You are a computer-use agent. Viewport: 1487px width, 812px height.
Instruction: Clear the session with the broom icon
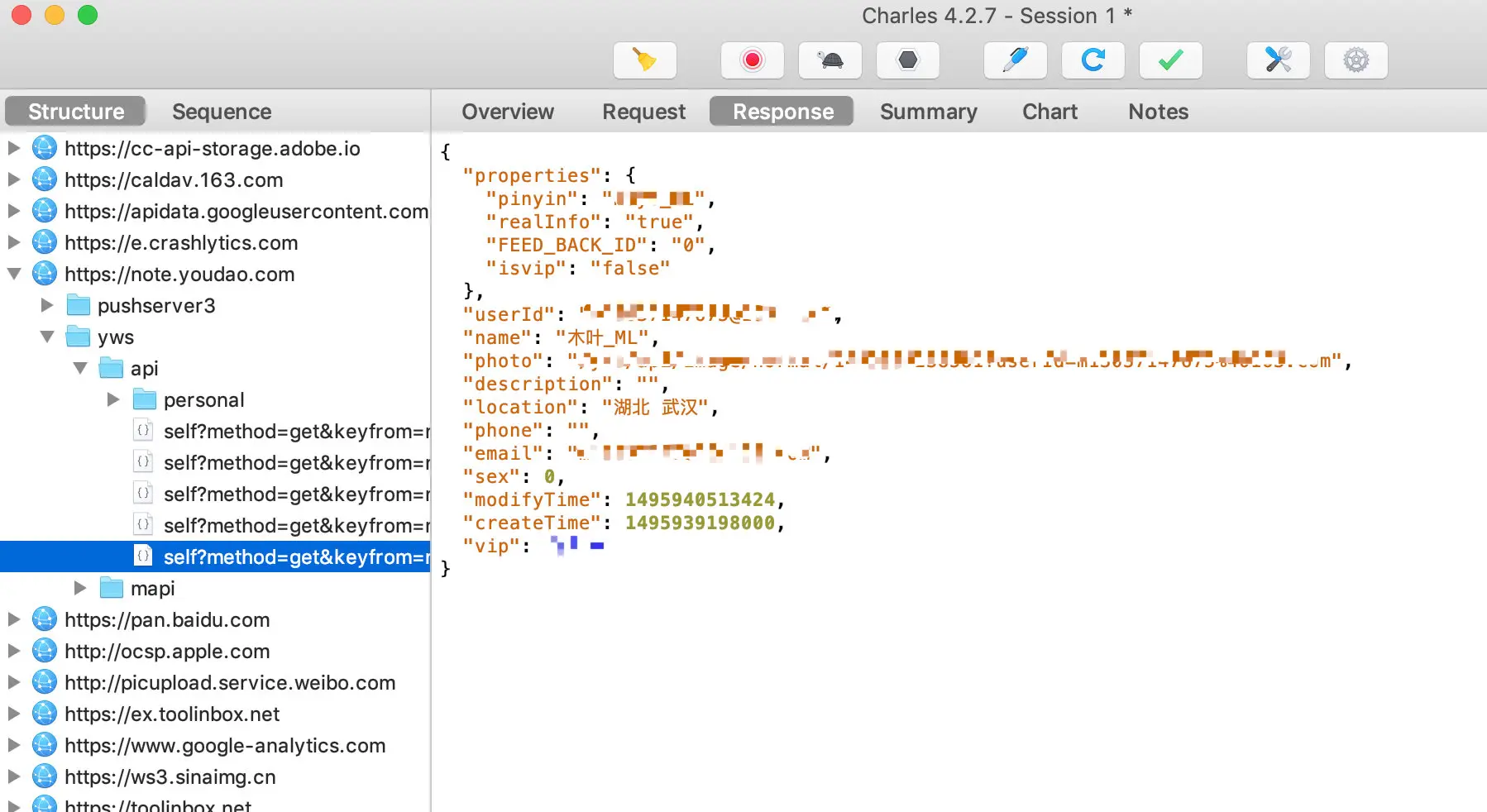click(645, 60)
